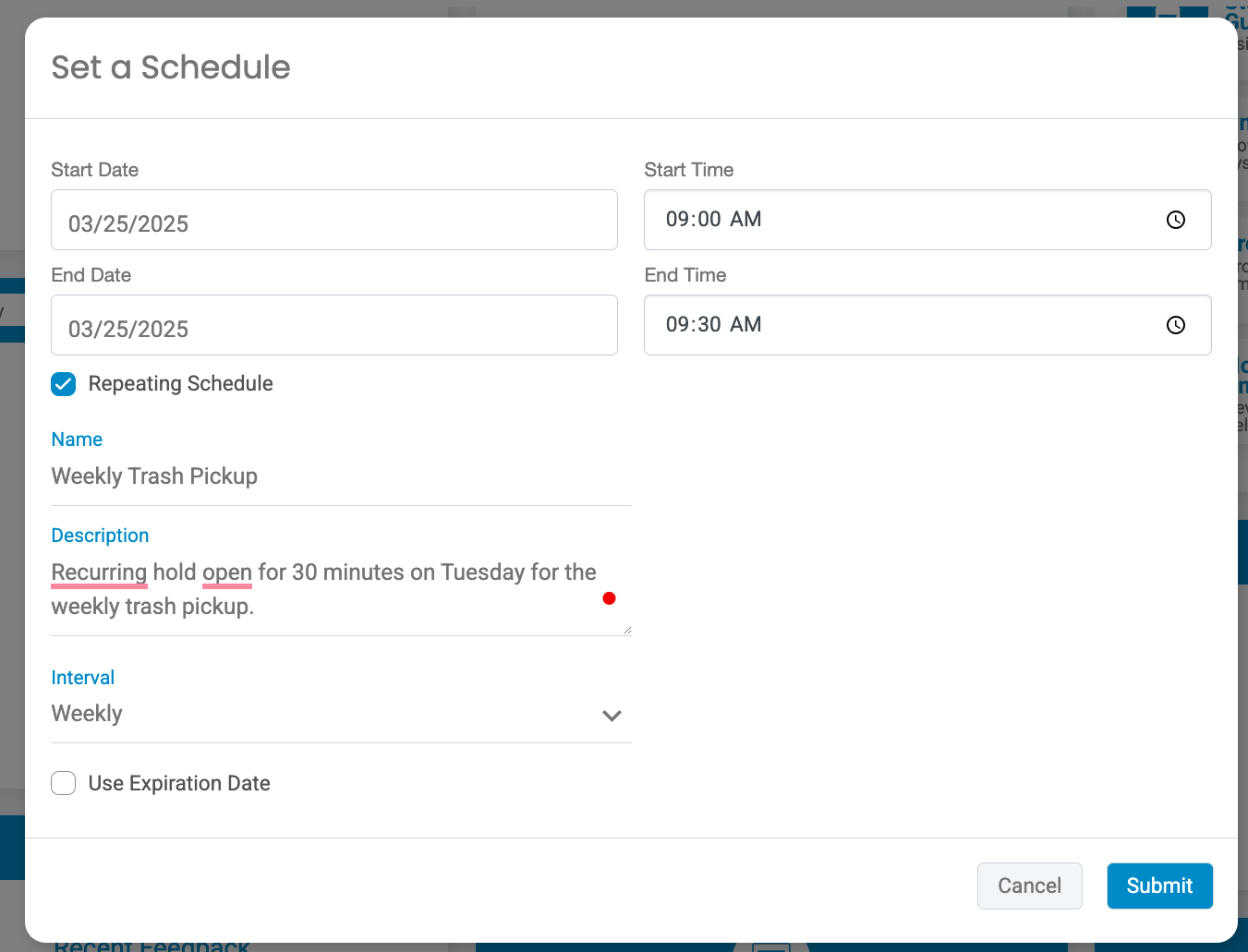Screen dimensions: 1248x952
Task: Click the Start Date field
Action: coord(334,220)
